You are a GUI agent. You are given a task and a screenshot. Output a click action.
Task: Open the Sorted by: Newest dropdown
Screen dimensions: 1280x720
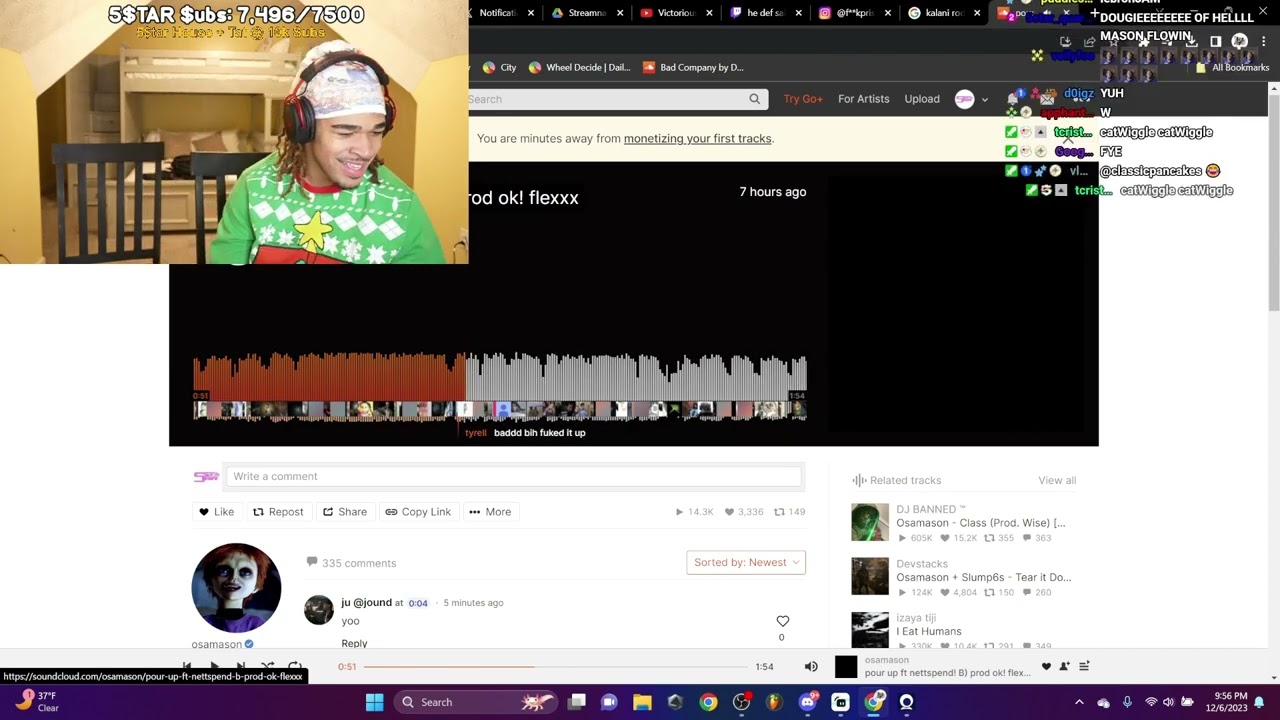pyautogui.click(x=746, y=562)
